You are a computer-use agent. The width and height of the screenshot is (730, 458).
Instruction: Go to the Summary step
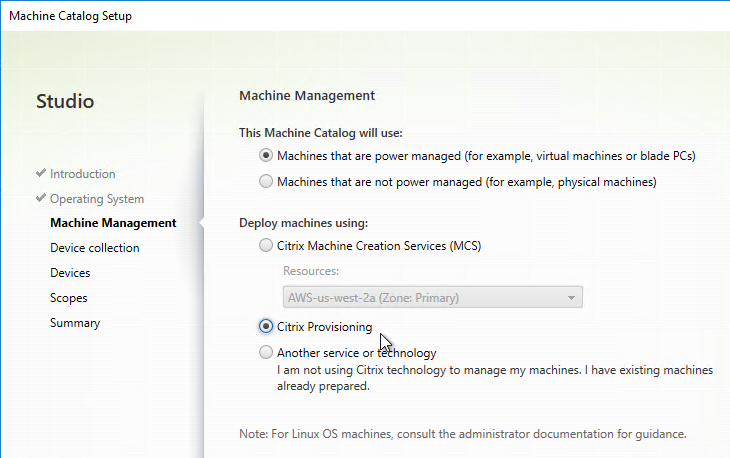(x=75, y=323)
